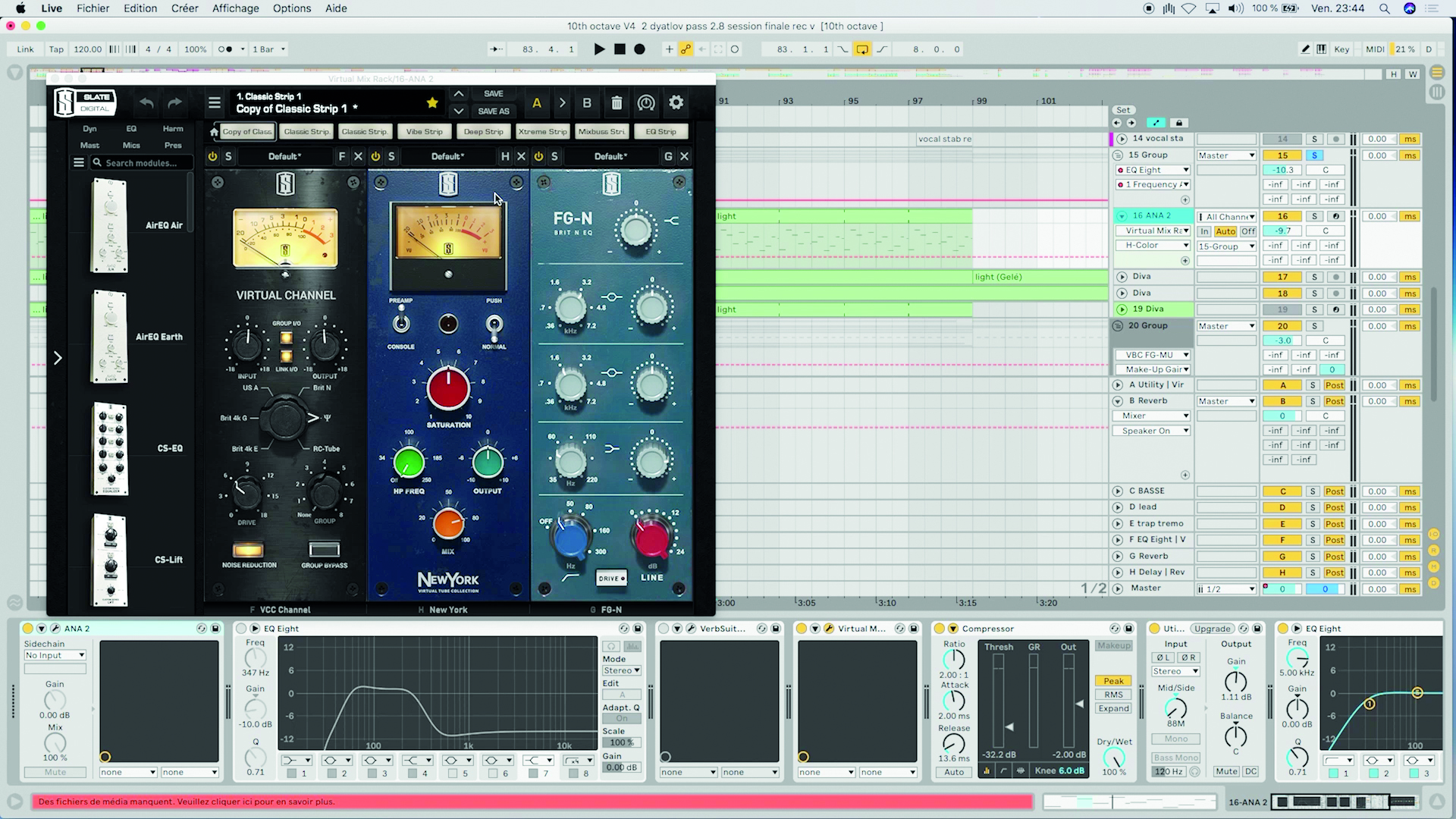Open the Virtual Mix Rack settings gear
1456x819 pixels.
point(676,102)
